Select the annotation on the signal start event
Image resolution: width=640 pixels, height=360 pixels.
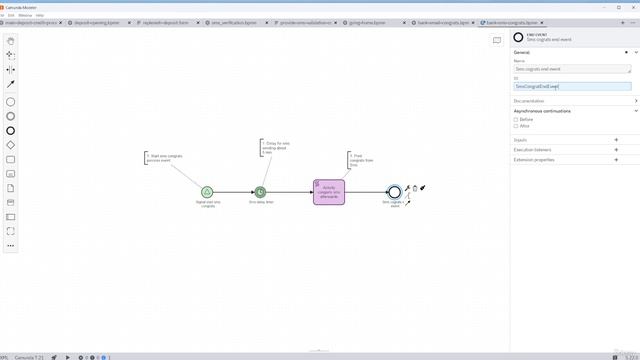(164, 158)
